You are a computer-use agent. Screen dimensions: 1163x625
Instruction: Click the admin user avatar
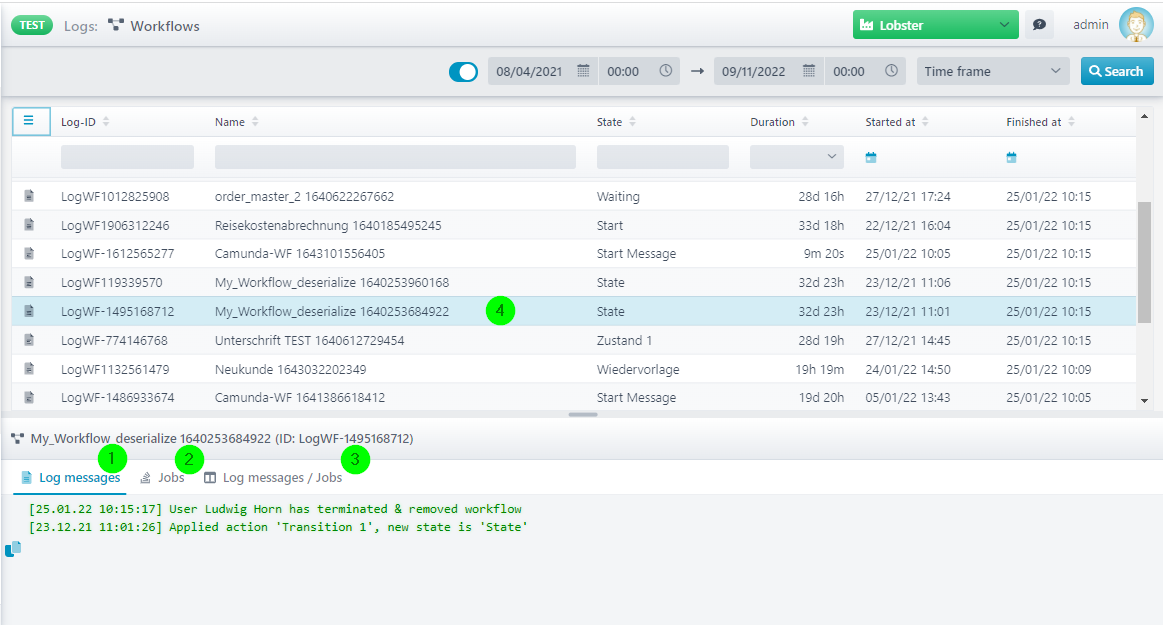[x=1136, y=24]
